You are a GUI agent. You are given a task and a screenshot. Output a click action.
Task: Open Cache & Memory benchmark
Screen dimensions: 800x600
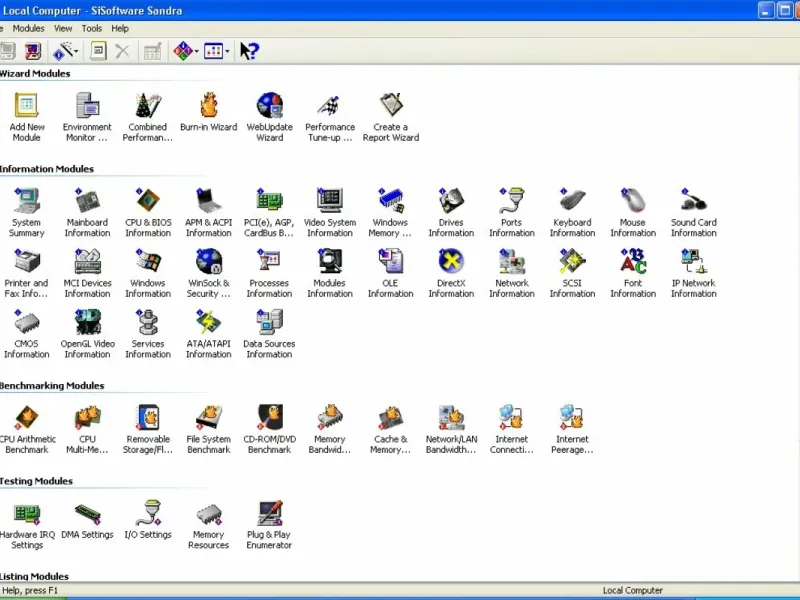[391, 429]
